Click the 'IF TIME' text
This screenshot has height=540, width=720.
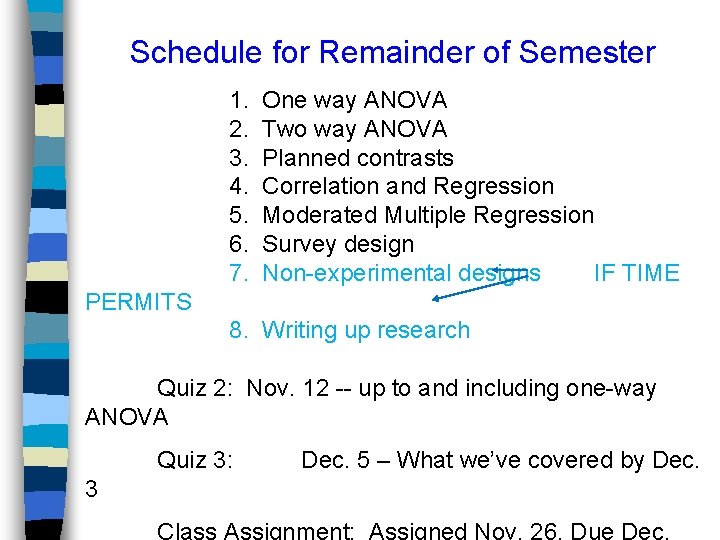[636, 273]
